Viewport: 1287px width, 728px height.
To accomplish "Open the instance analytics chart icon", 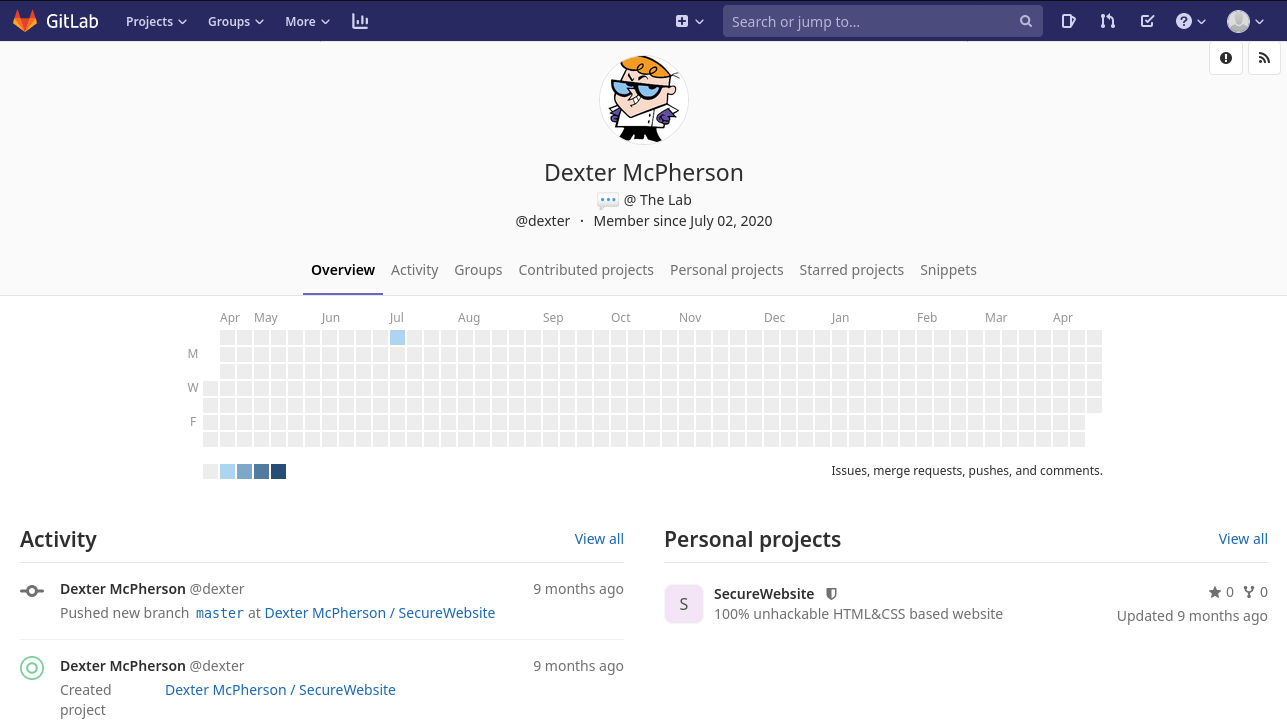I will 360,21.
